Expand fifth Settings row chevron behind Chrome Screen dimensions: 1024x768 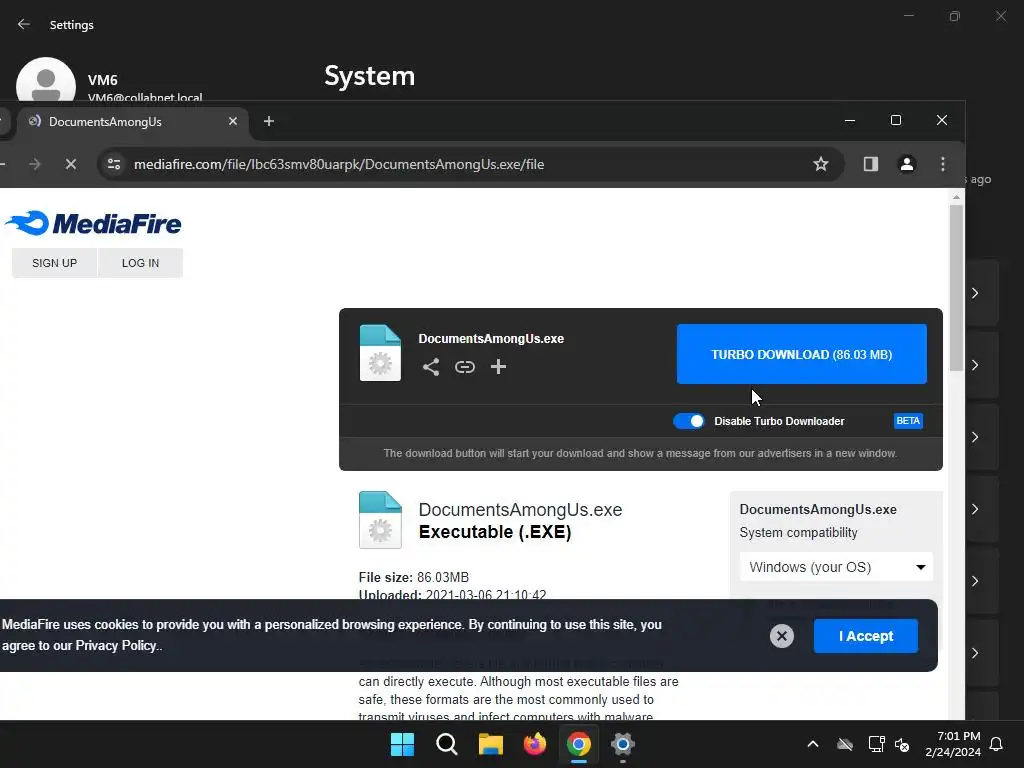tap(975, 581)
